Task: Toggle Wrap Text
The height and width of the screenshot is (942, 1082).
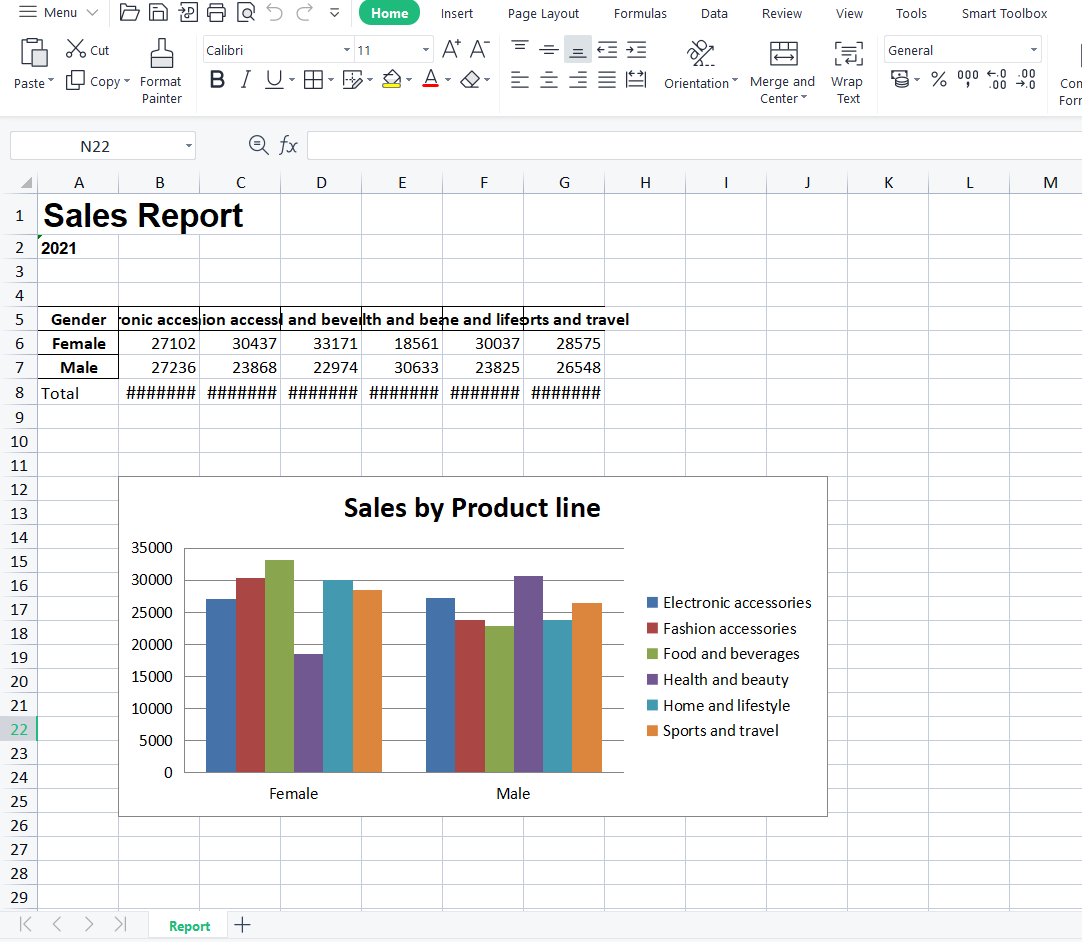Action: (848, 72)
